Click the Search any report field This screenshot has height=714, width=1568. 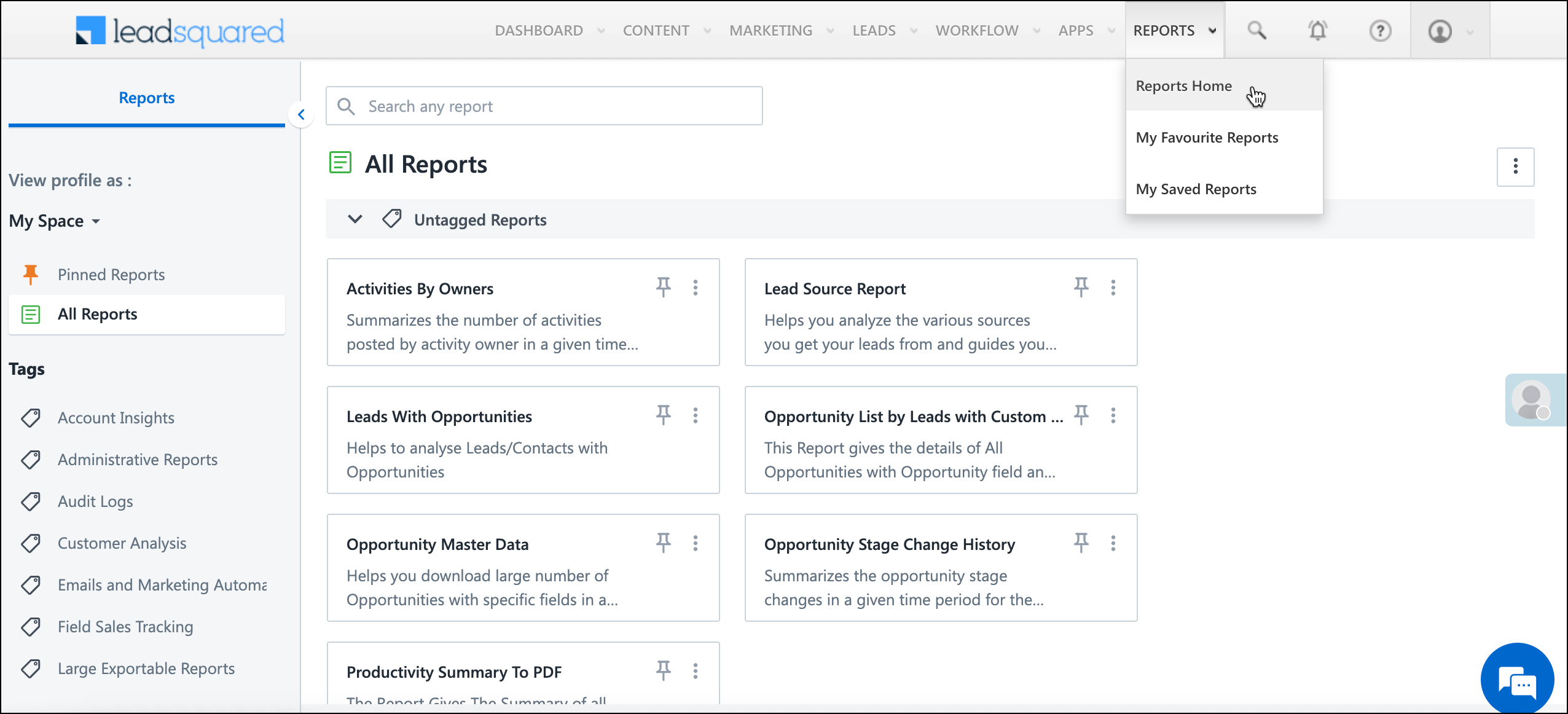(544, 106)
